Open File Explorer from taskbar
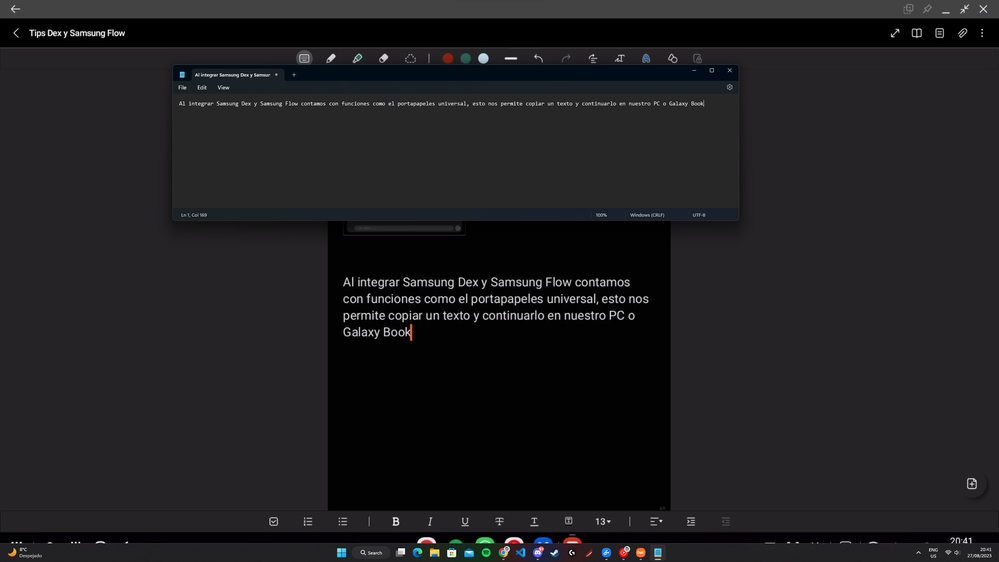The height and width of the screenshot is (562, 999). 435,552
